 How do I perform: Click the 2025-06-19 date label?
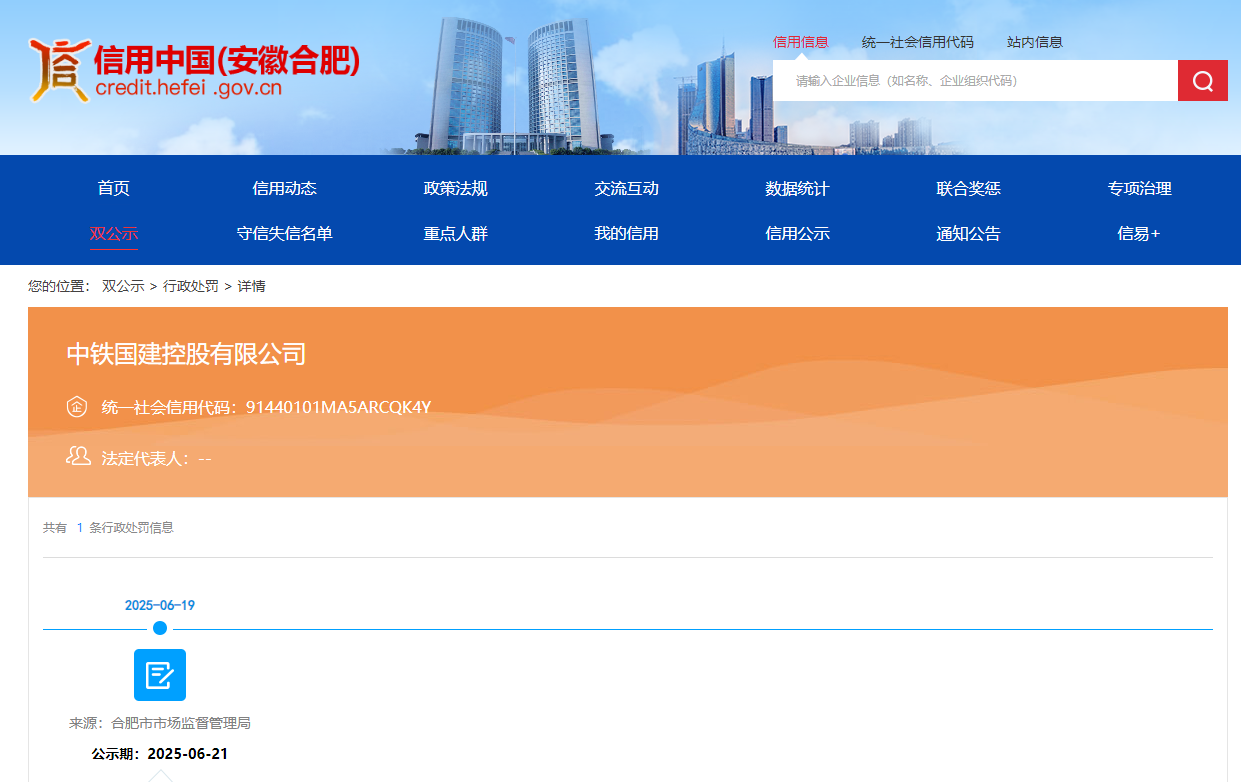point(160,605)
